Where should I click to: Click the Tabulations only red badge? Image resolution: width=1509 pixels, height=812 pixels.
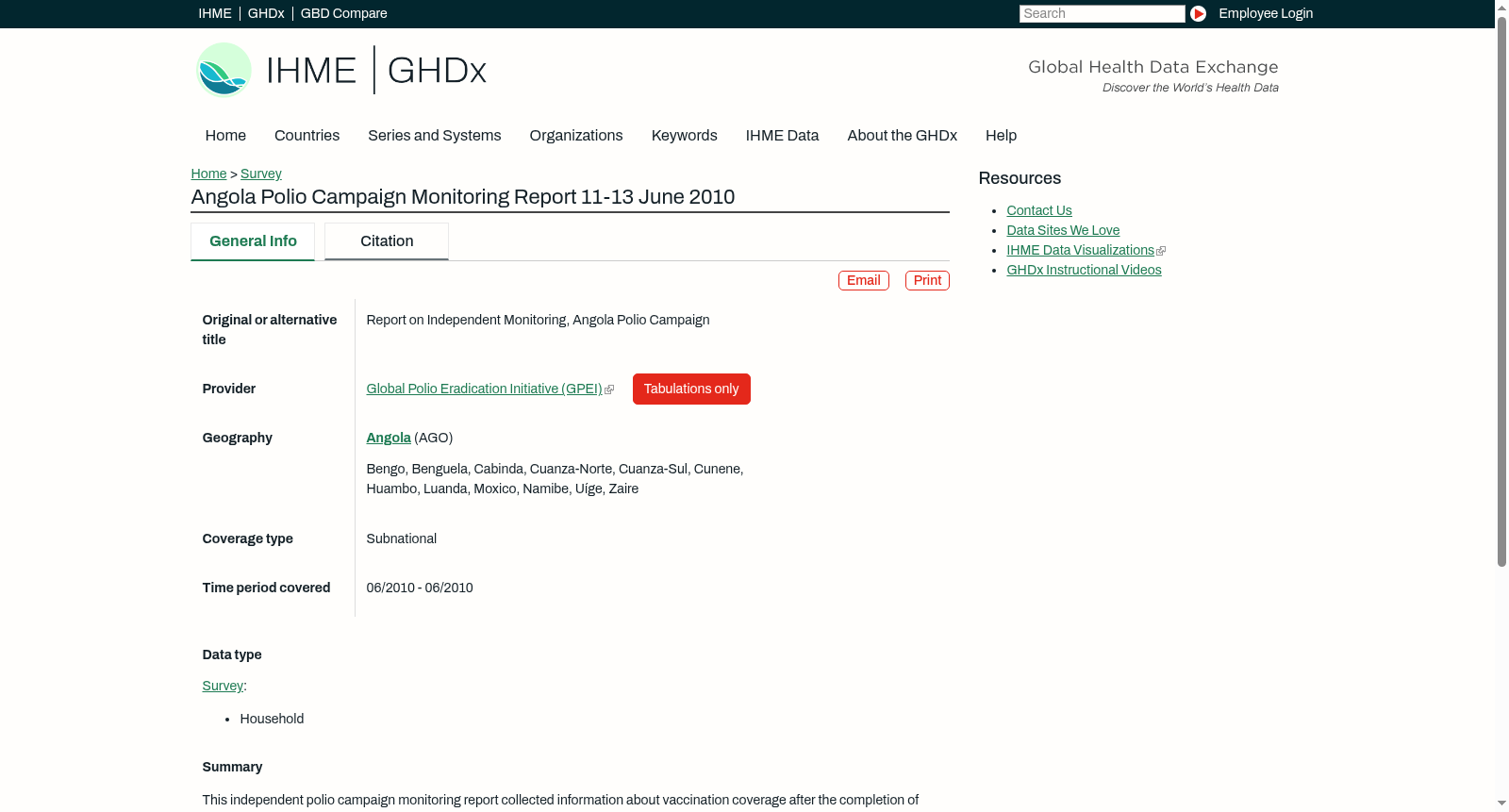pos(691,389)
